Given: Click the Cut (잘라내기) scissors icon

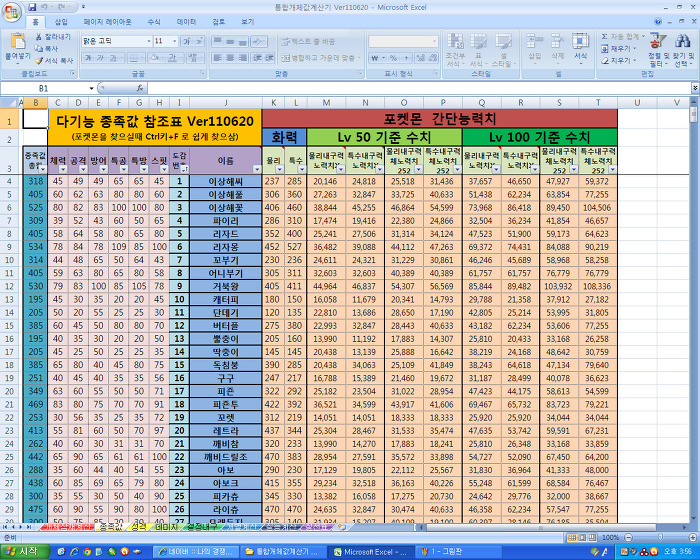Looking at the screenshot, I should tap(41, 35).
